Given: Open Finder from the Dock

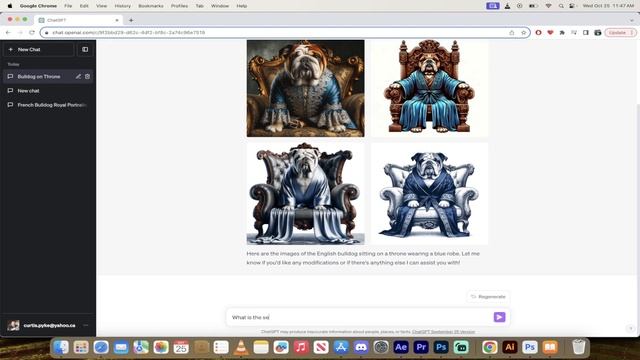Looking at the screenshot, I should point(61,347).
